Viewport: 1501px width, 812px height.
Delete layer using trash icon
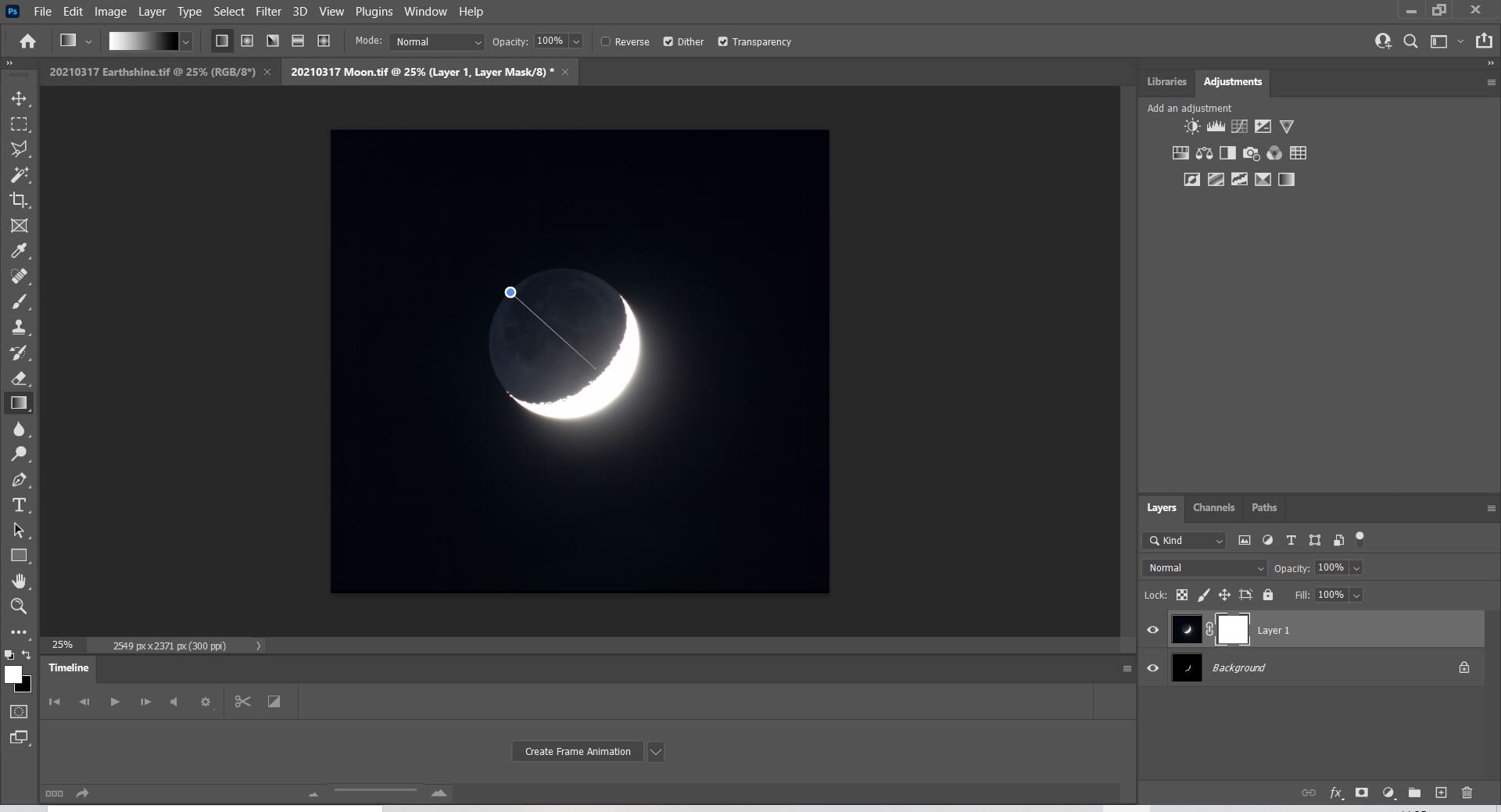point(1467,793)
